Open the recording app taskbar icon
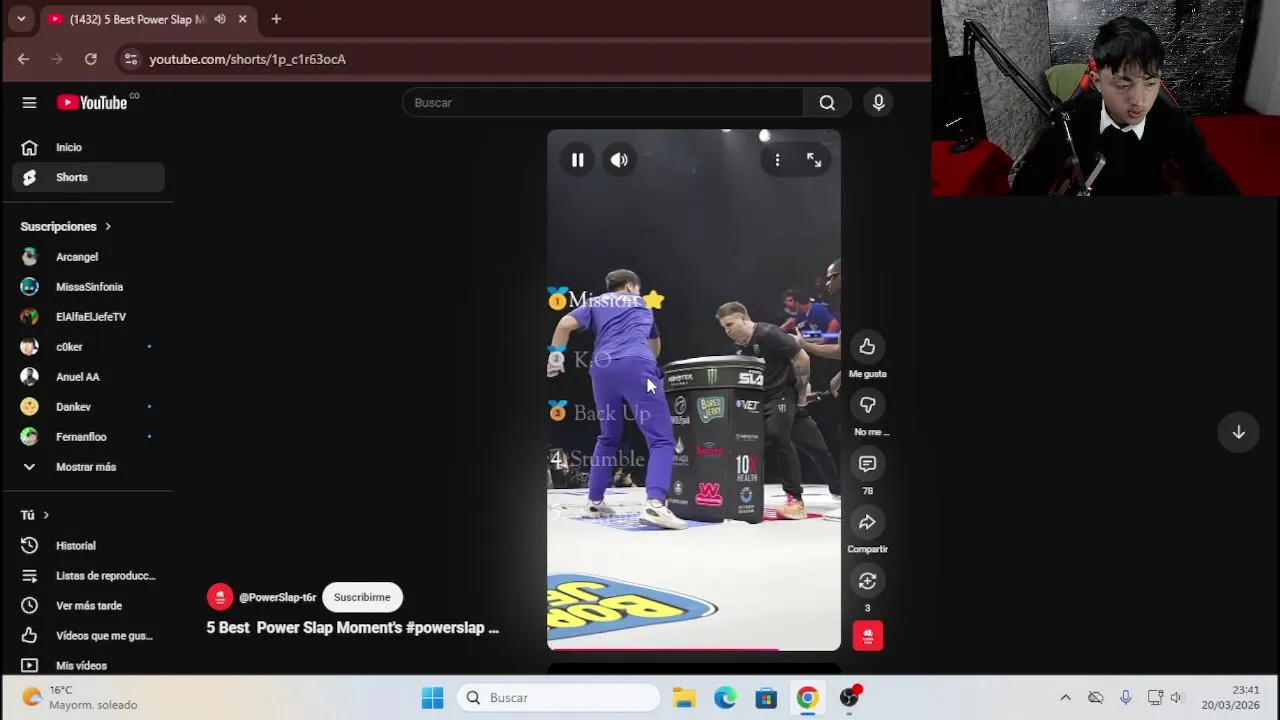This screenshot has height=720, width=1280. coord(849,698)
